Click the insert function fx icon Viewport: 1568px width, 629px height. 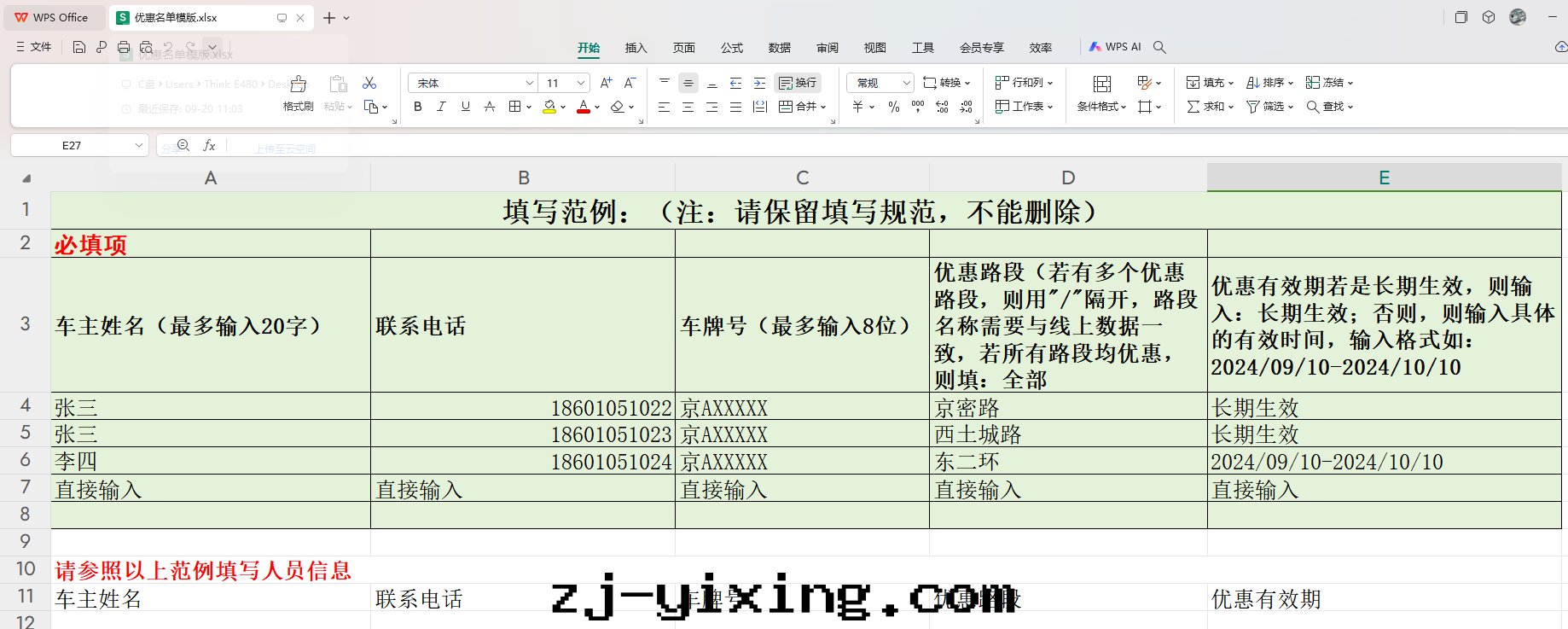(209, 146)
